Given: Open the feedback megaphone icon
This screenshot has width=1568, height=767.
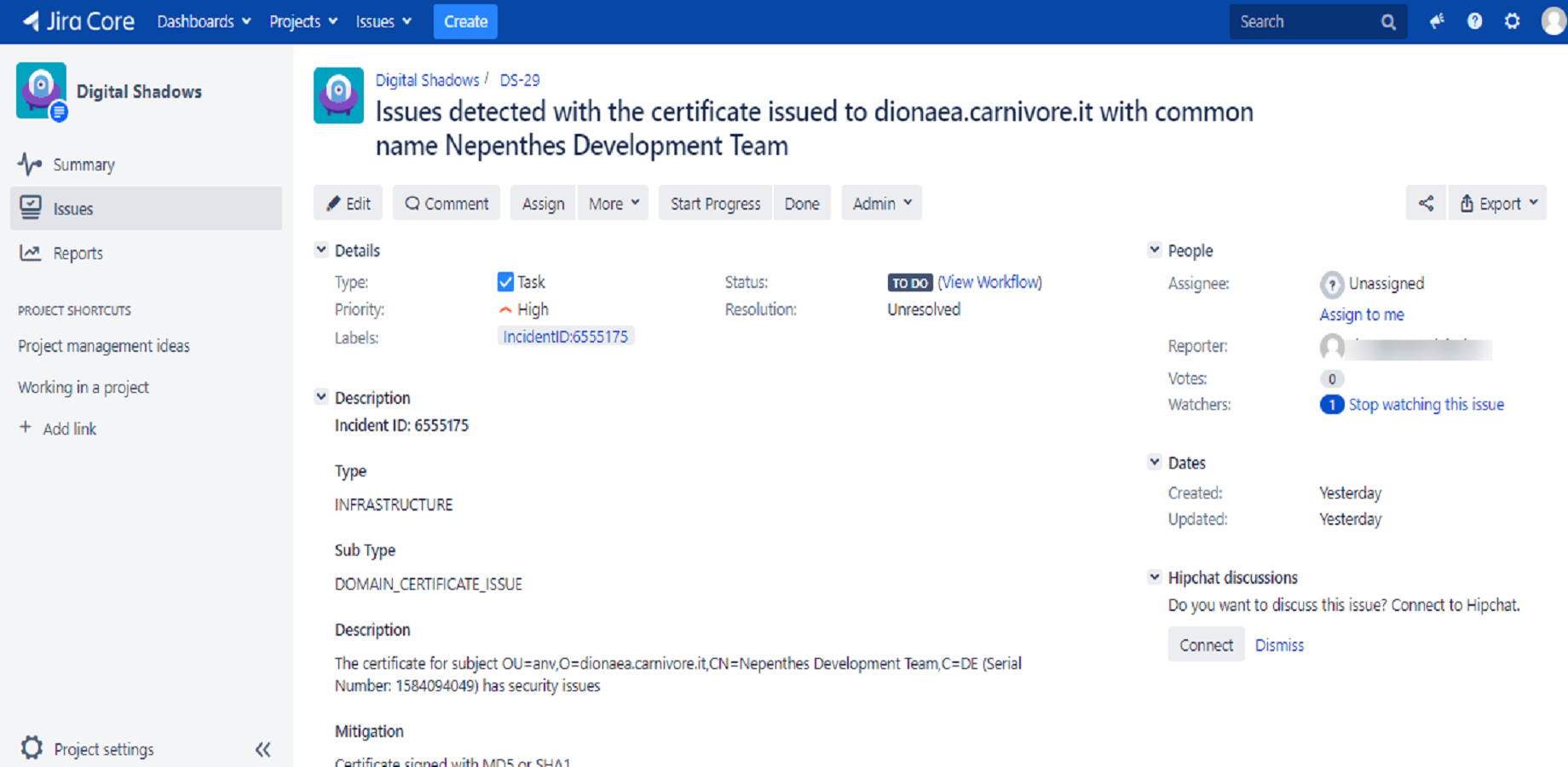Looking at the screenshot, I should (1437, 21).
